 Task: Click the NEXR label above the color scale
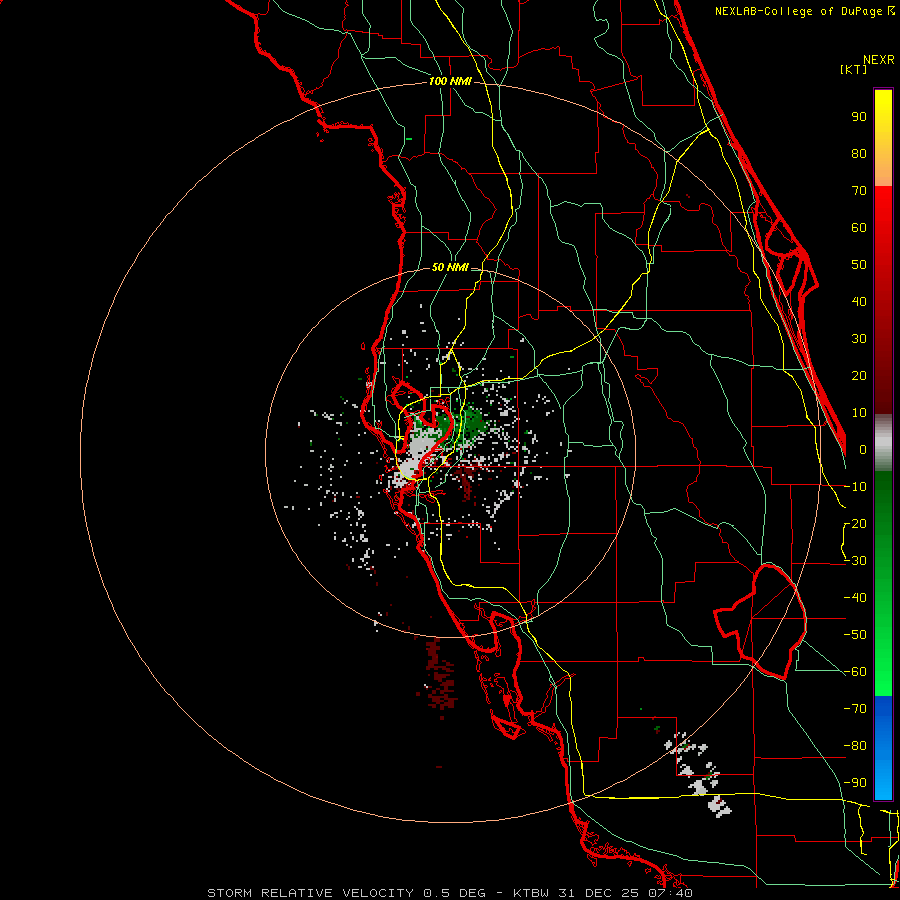tap(879, 60)
